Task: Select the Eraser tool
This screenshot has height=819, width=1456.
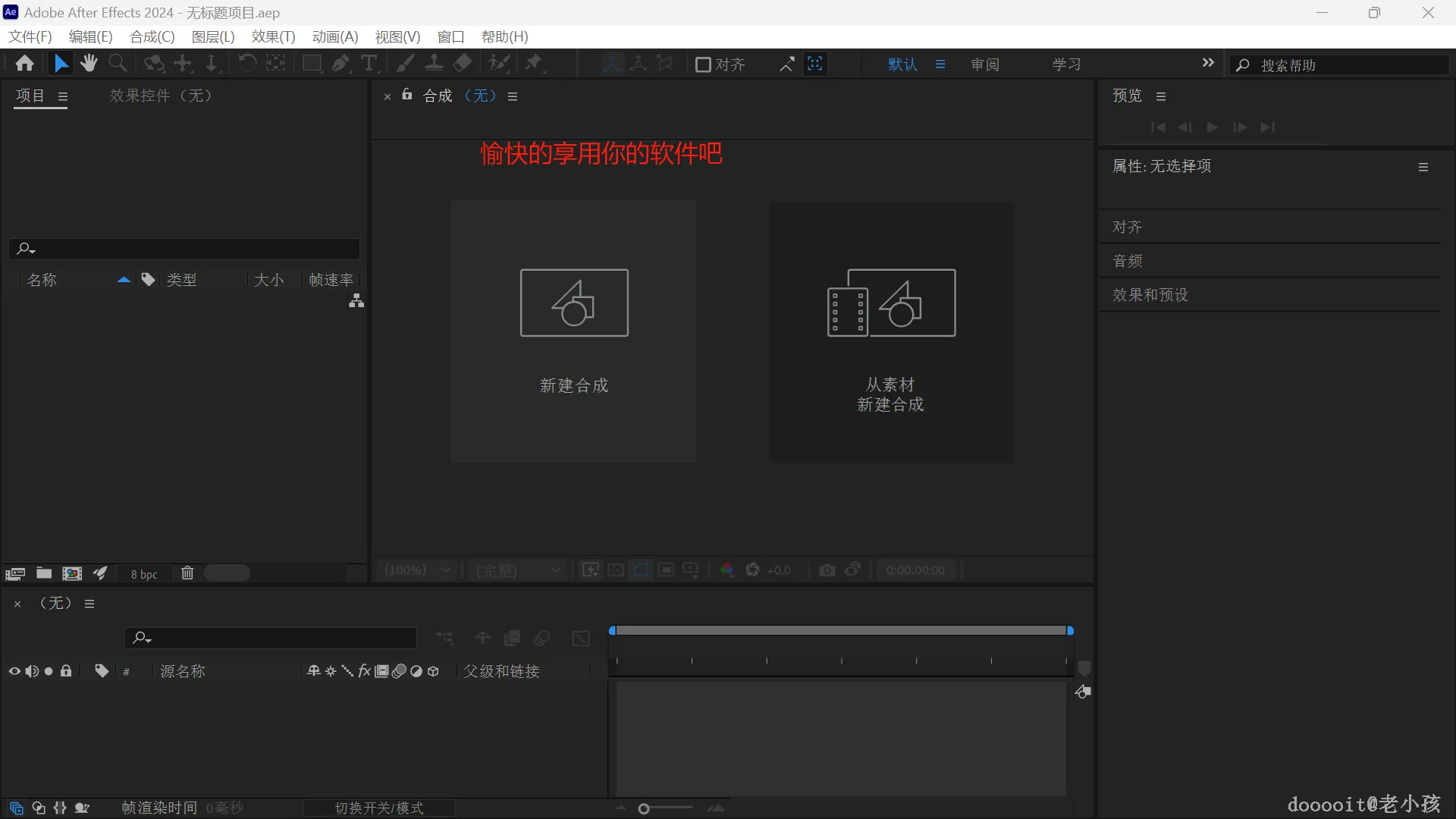Action: coord(463,64)
